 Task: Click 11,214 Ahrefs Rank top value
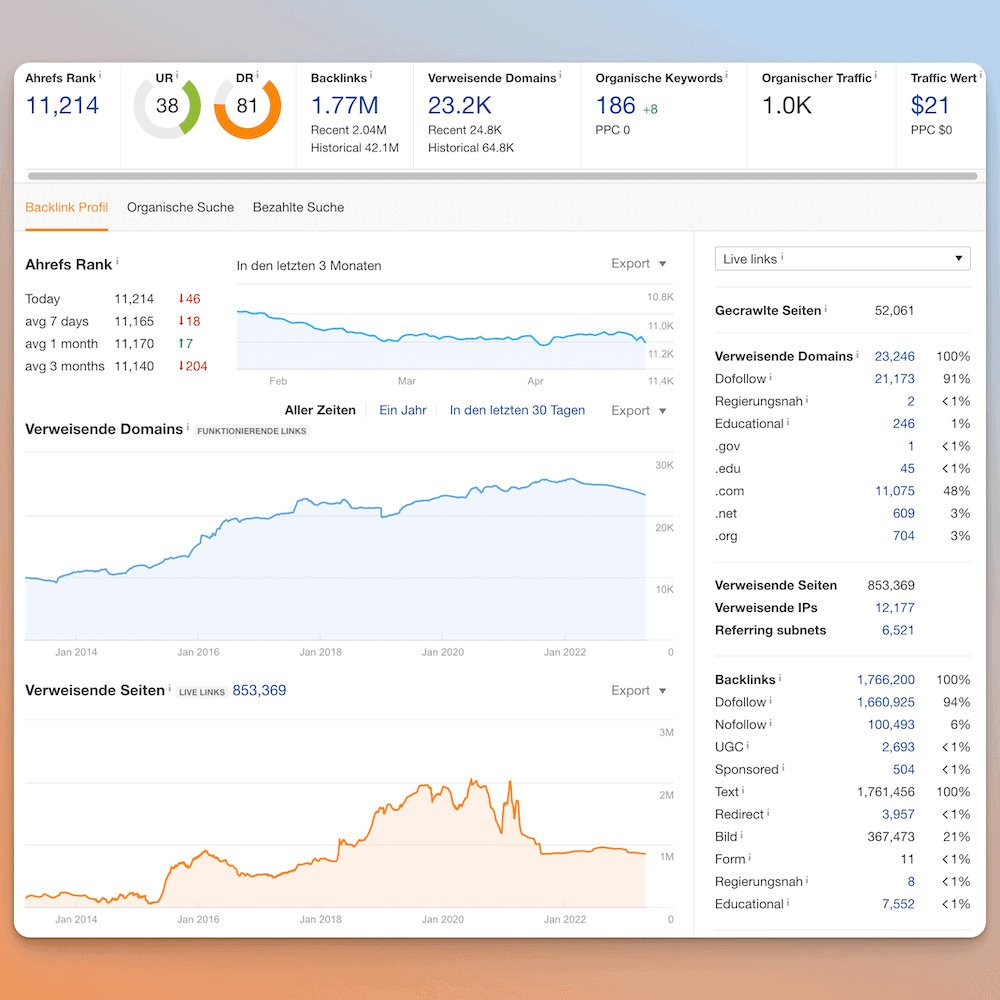62,105
